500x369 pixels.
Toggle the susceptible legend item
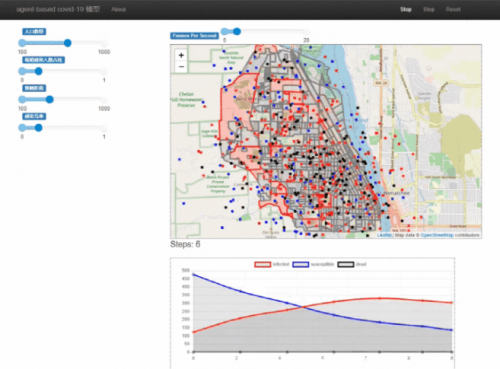tap(313, 264)
